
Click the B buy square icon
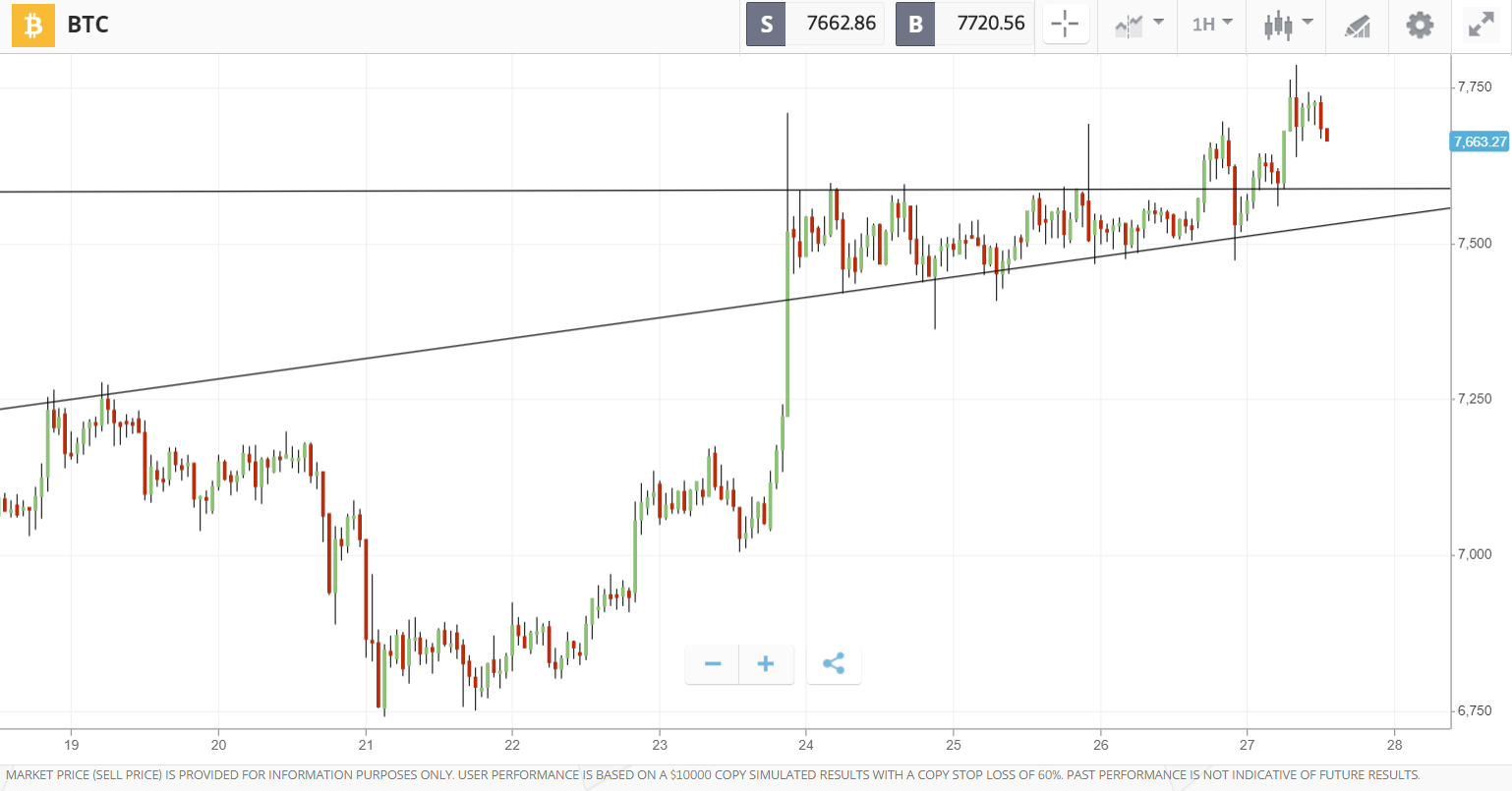coord(915,25)
